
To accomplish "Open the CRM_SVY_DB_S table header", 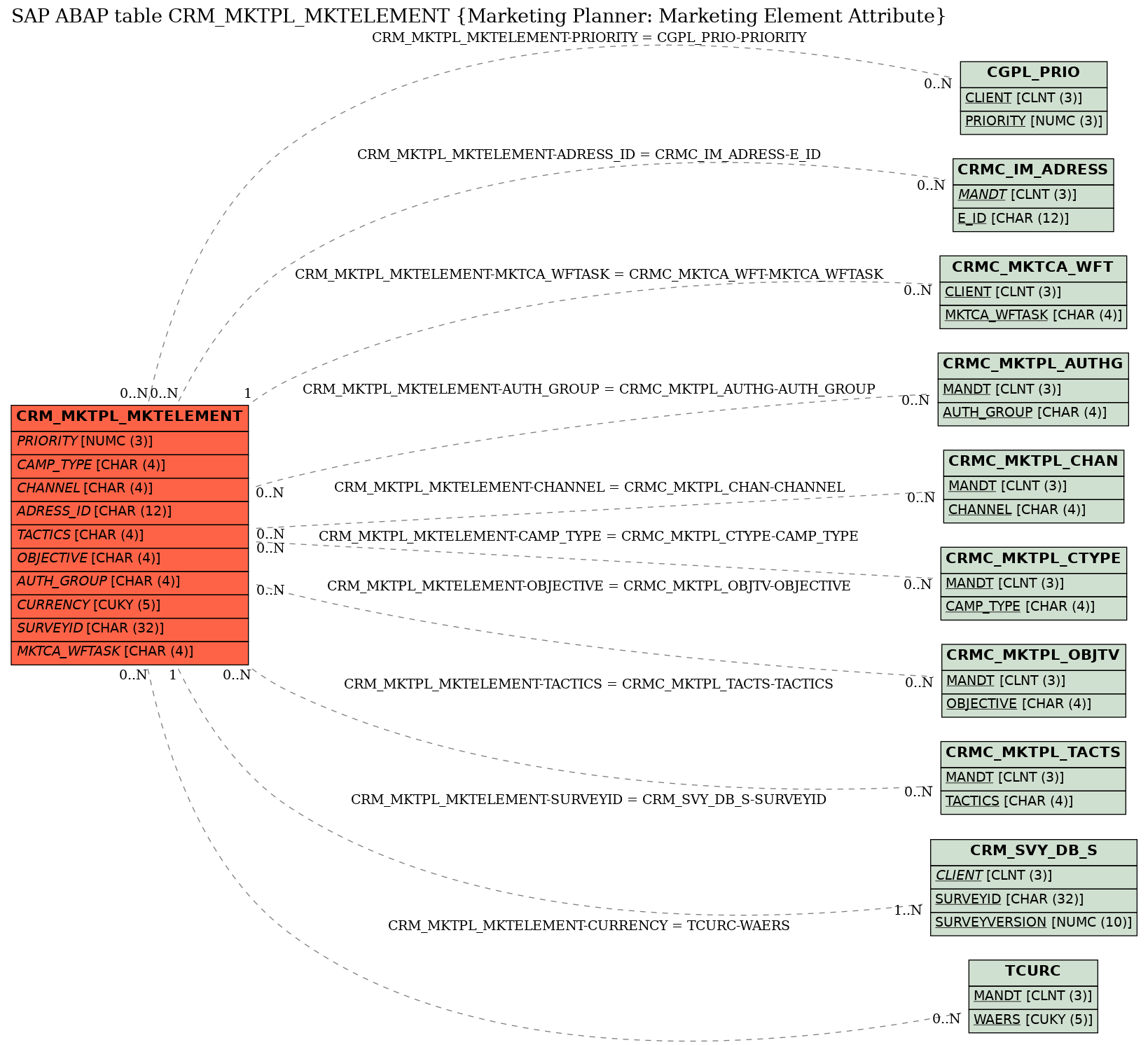I will [x=1033, y=852].
